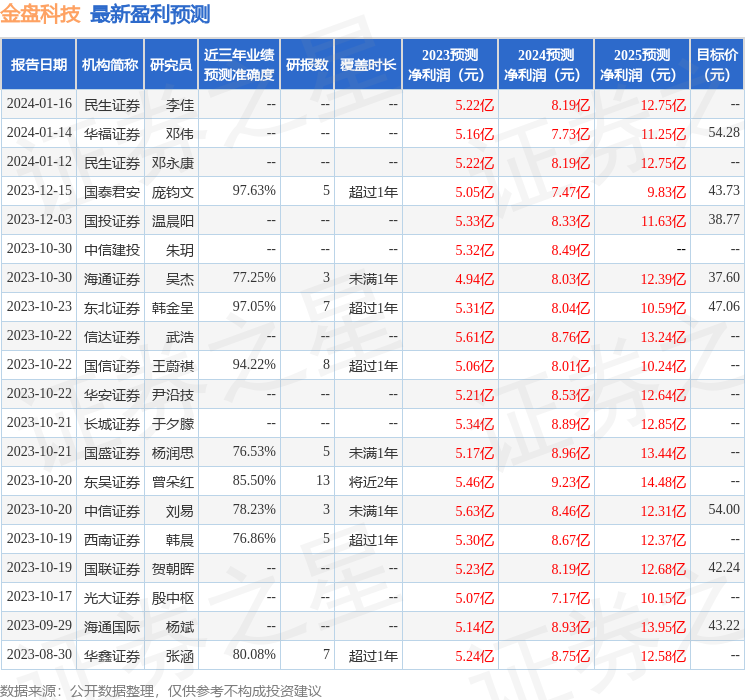Viewport: 745px width, 700px height.
Task: Select 国投证券 institution cell
Action: click(x=112, y=221)
